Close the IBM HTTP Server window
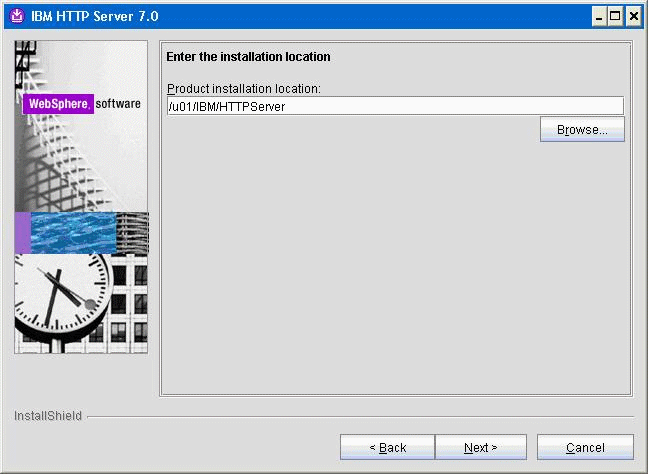The image size is (648, 474). click(x=634, y=17)
